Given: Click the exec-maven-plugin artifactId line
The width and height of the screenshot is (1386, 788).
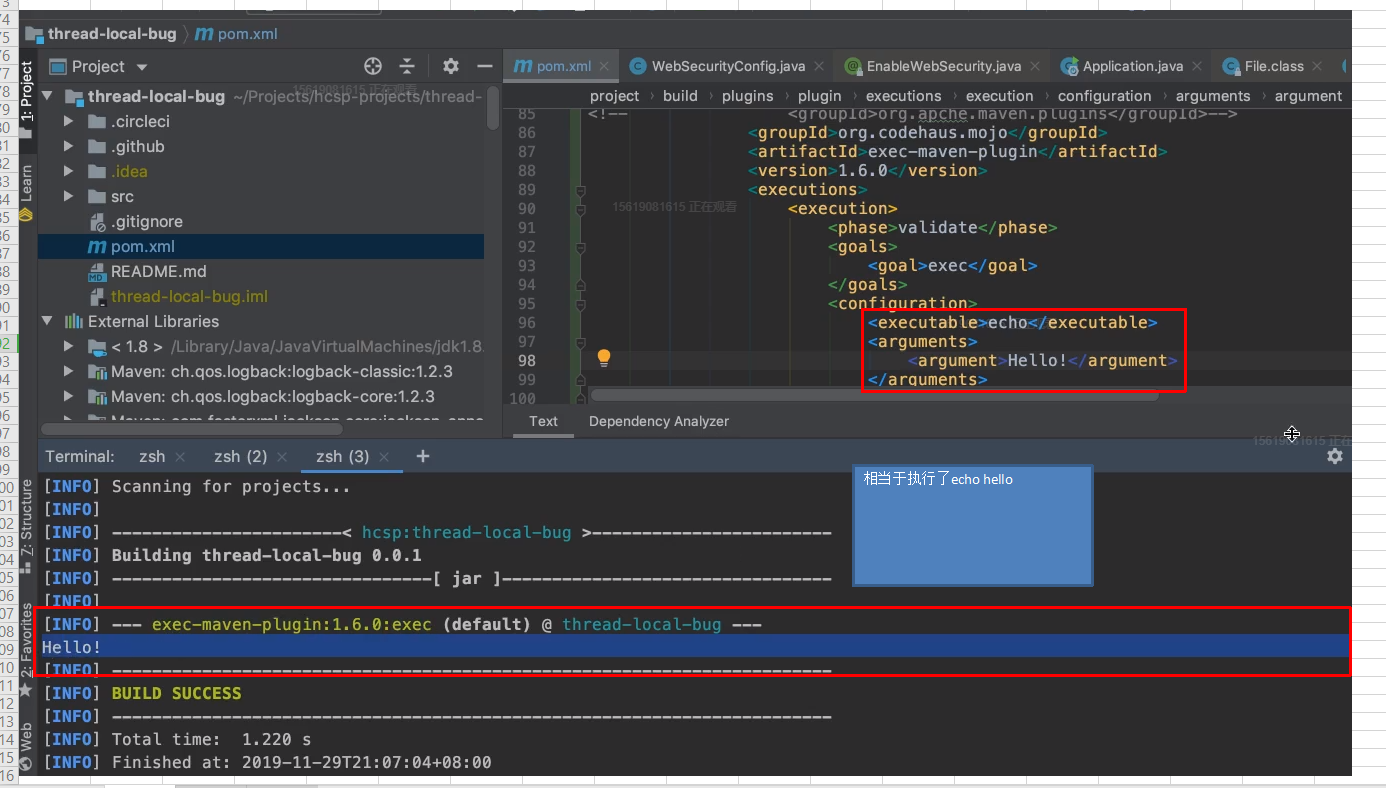Looking at the screenshot, I should tap(958, 151).
